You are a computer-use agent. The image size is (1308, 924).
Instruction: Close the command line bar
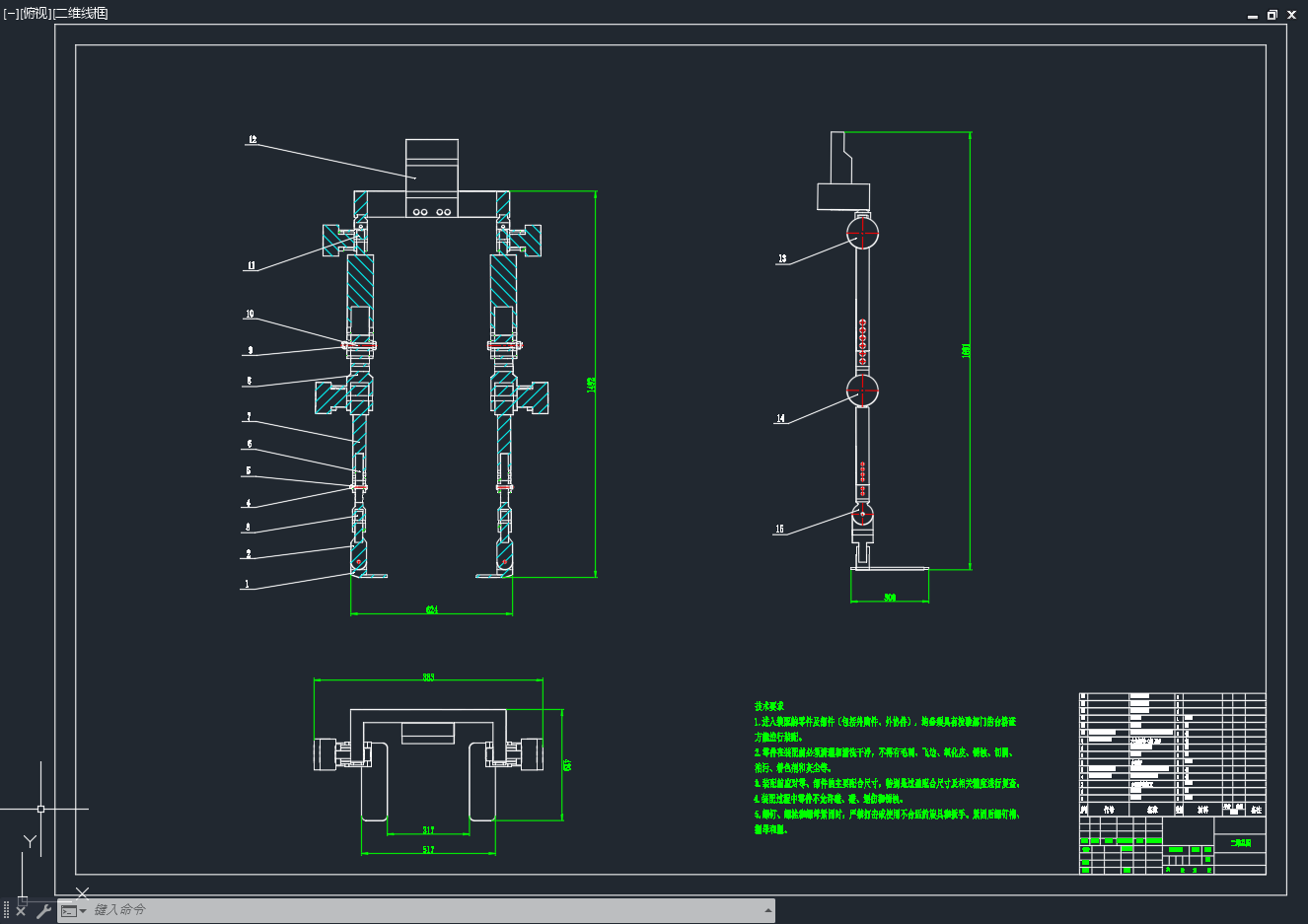click(x=21, y=910)
